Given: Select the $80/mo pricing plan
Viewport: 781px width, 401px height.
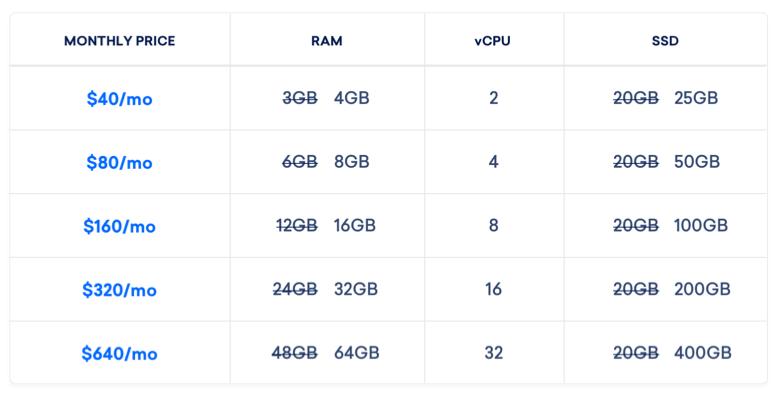Looking at the screenshot, I should click(x=119, y=162).
